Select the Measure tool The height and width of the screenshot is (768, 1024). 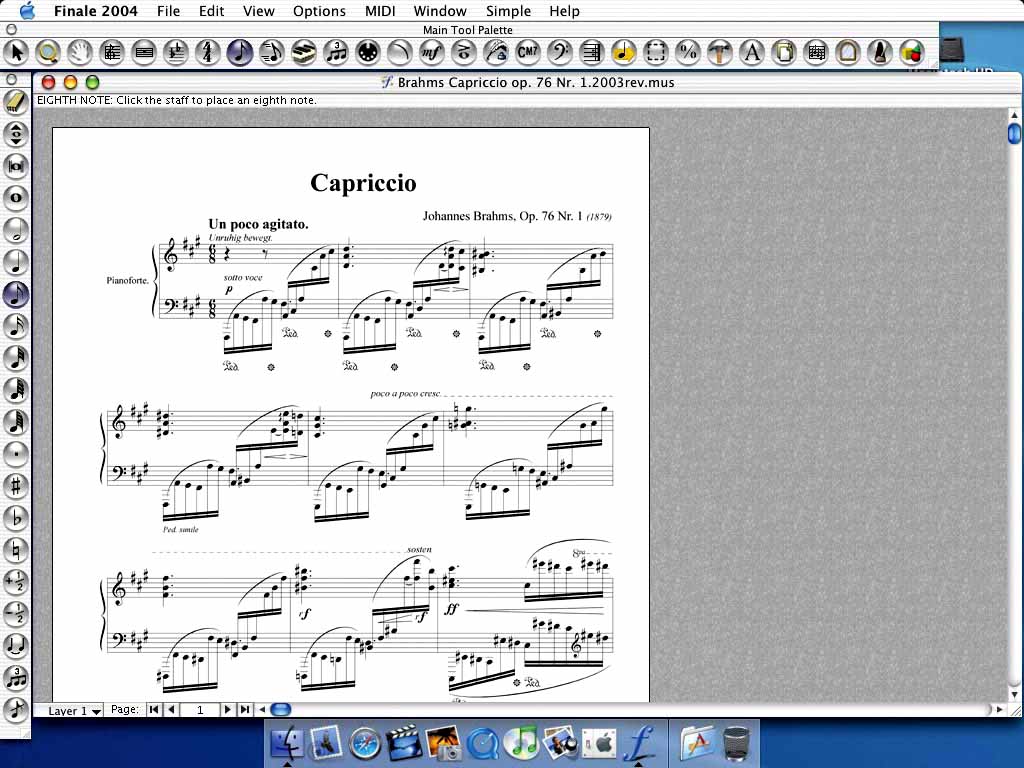pos(144,52)
